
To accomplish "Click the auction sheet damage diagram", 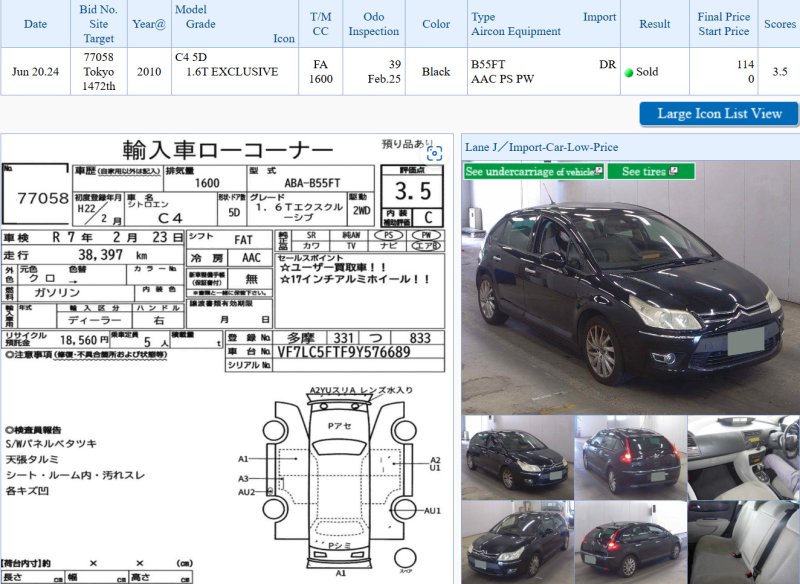I will tap(339, 482).
